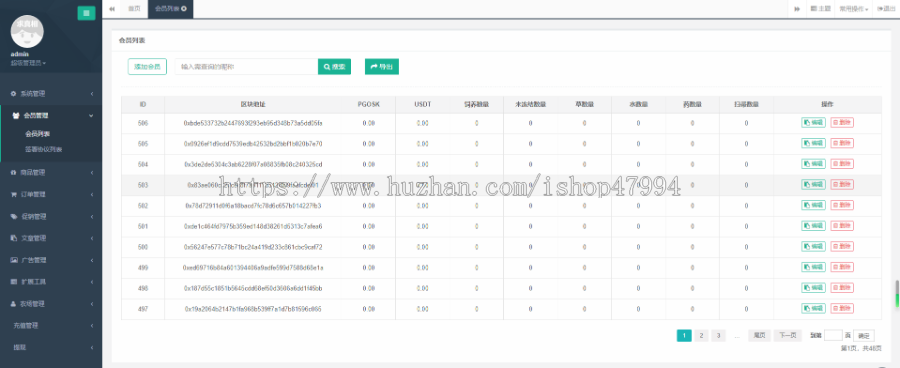Click the 确定 confirm button in pagination
900x368 pixels.
click(864, 336)
